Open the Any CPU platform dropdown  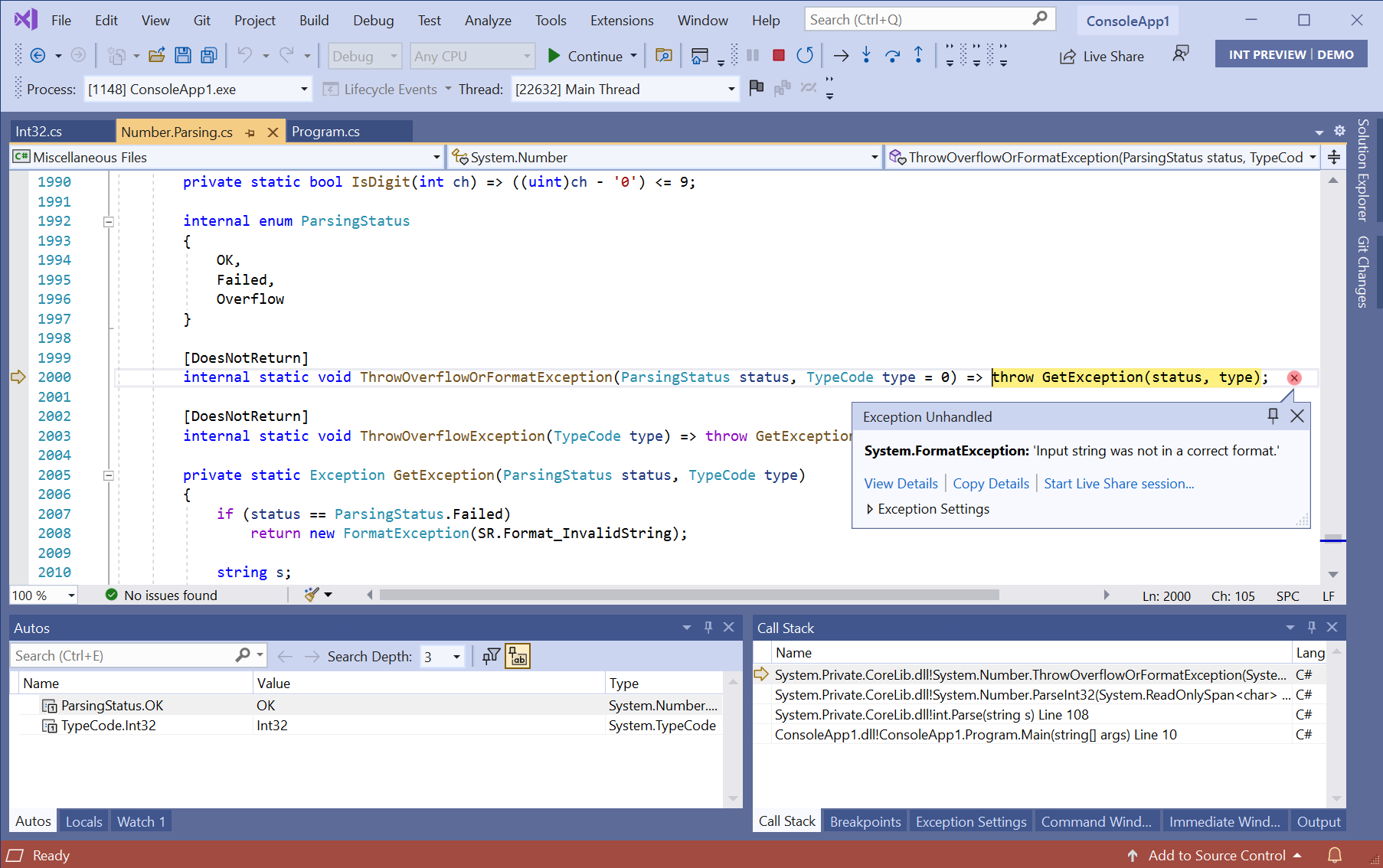[472, 56]
